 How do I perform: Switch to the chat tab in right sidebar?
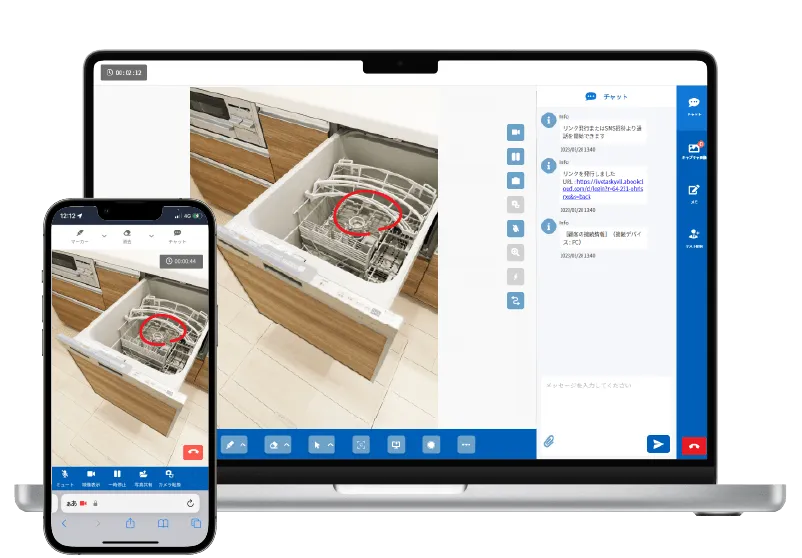pyautogui.click(x=693, y=107)
